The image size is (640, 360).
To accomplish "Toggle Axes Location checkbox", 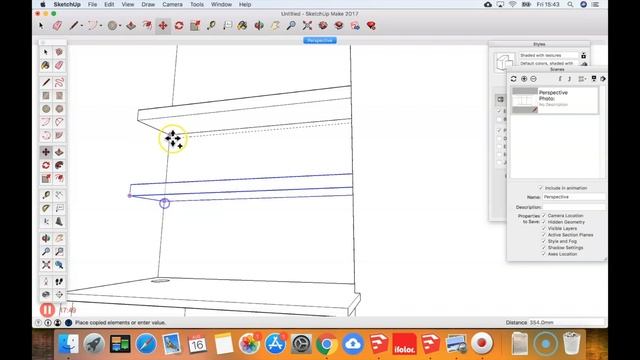I will click(544, 254).
